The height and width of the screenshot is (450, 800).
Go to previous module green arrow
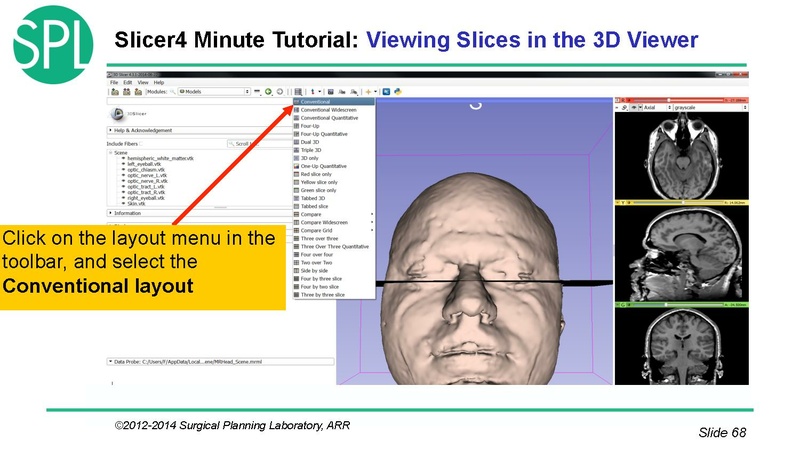click(x=268, y=92)
